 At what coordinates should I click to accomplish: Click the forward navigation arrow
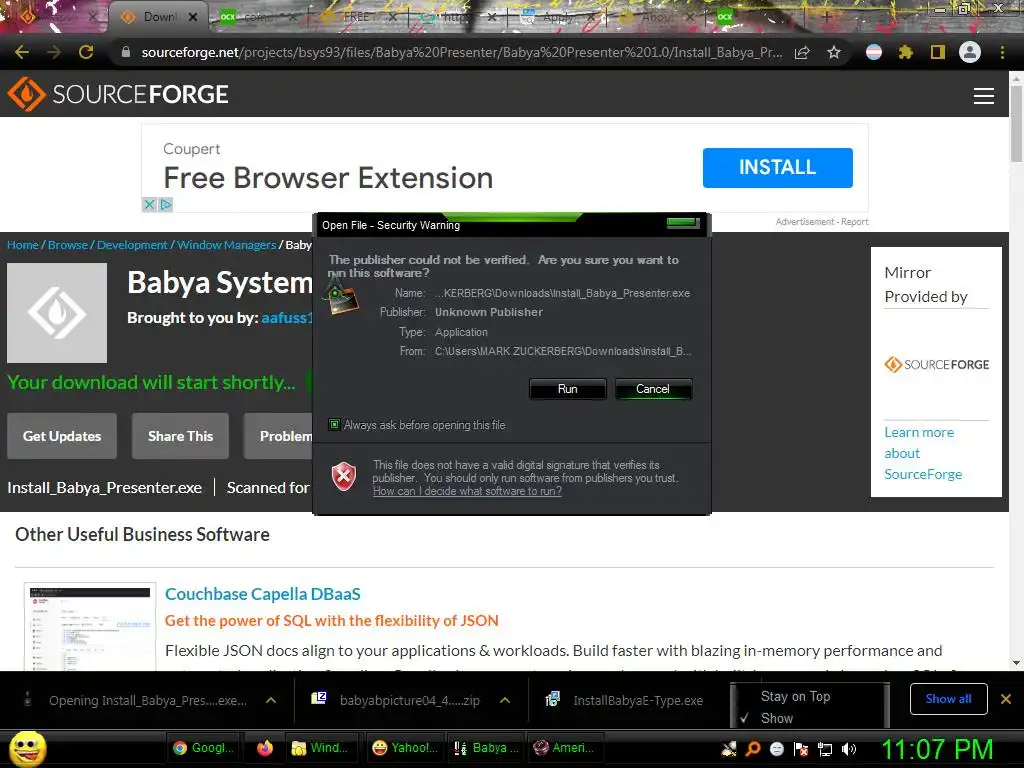pyautogui.click(x=54, y=52)
